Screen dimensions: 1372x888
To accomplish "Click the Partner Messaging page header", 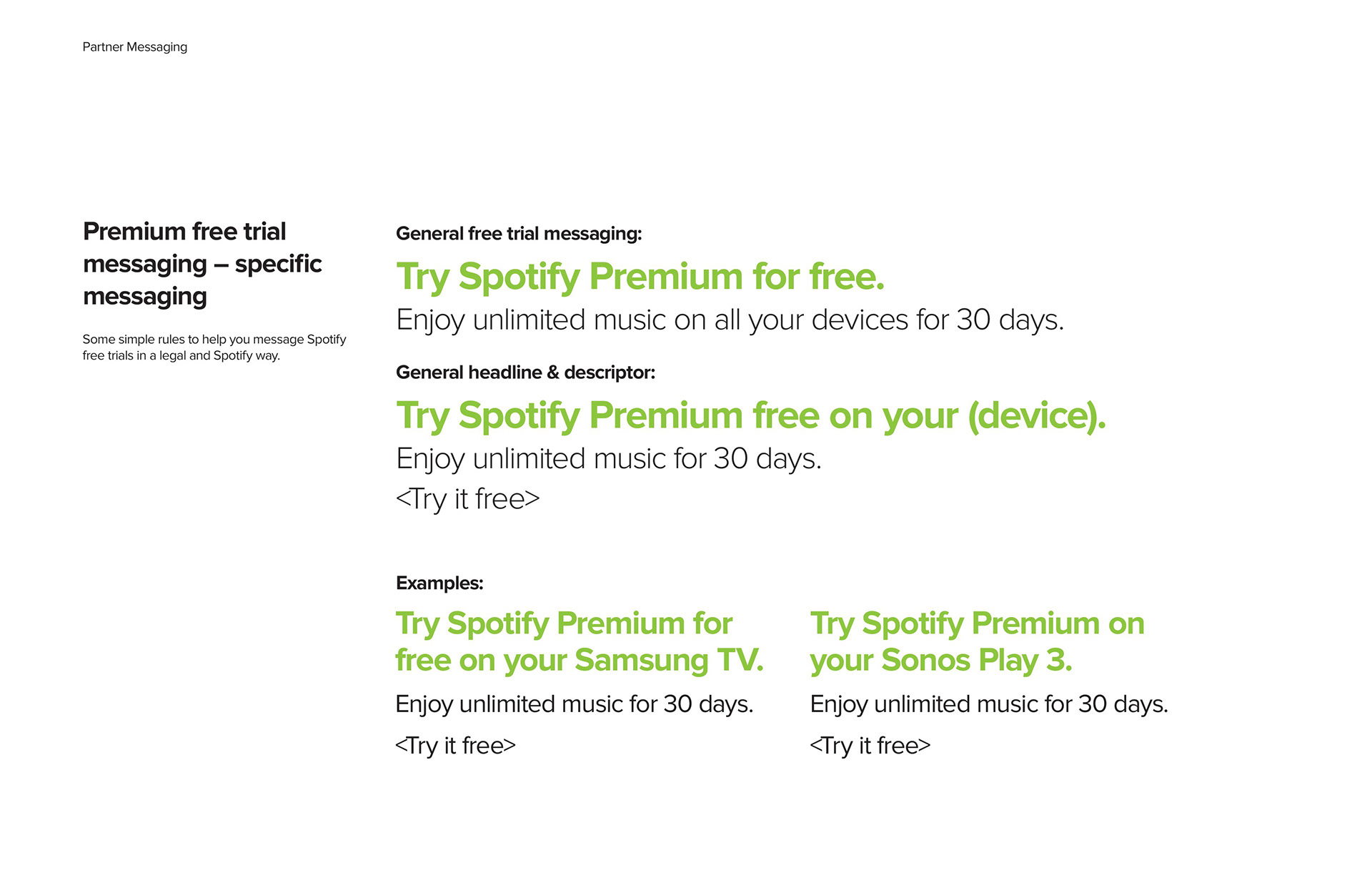I will coord(134,47).
